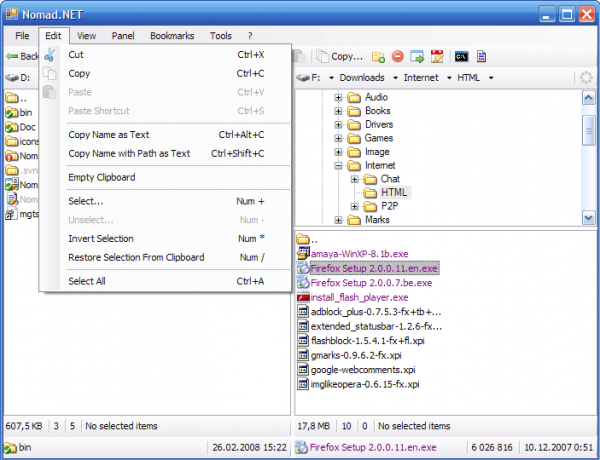Screen dimensions: 600x460
Task: Click the red delete toolbar icon
Action: coord(398,57)
